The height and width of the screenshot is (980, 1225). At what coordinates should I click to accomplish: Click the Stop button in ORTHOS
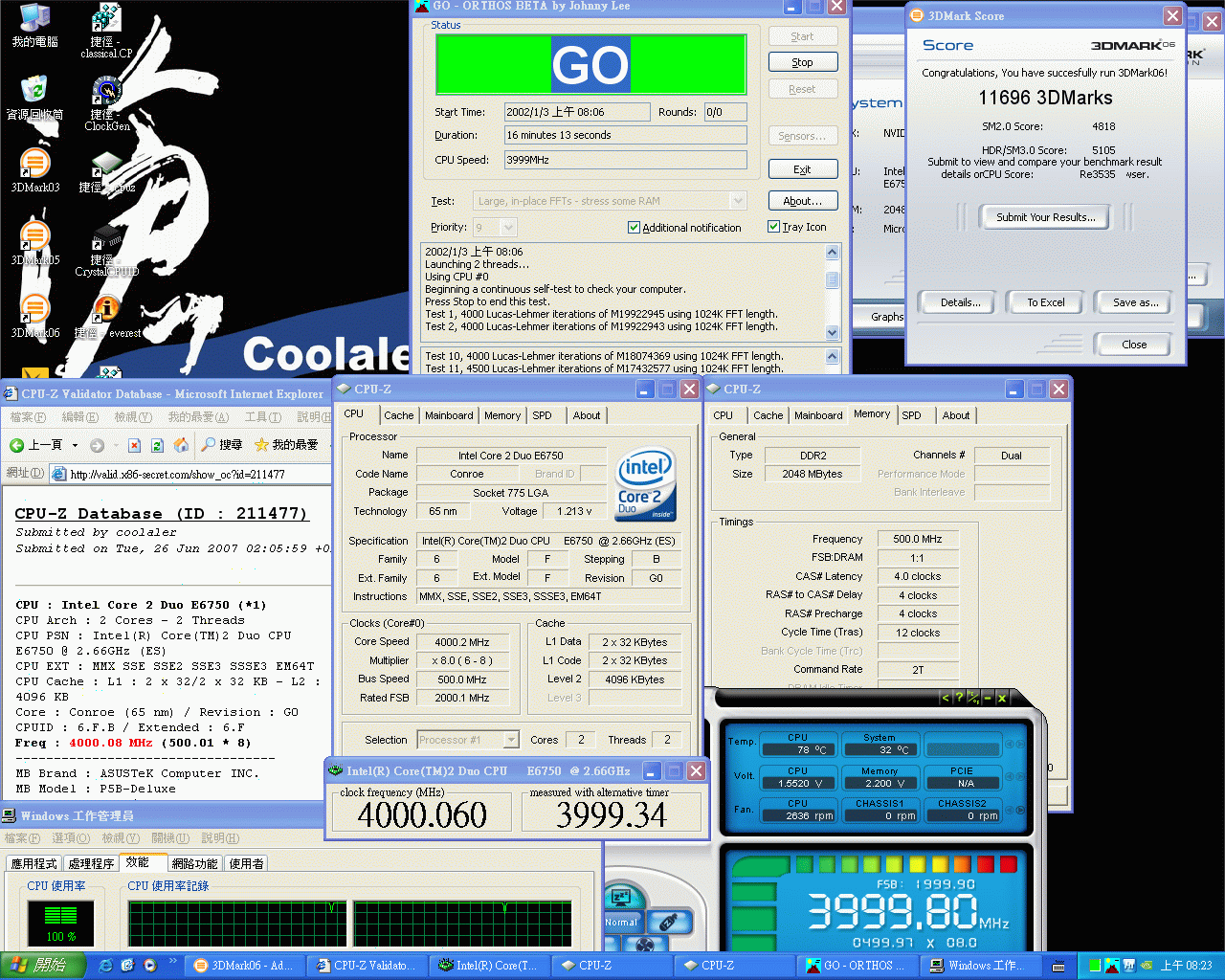(x=802, y=62)
